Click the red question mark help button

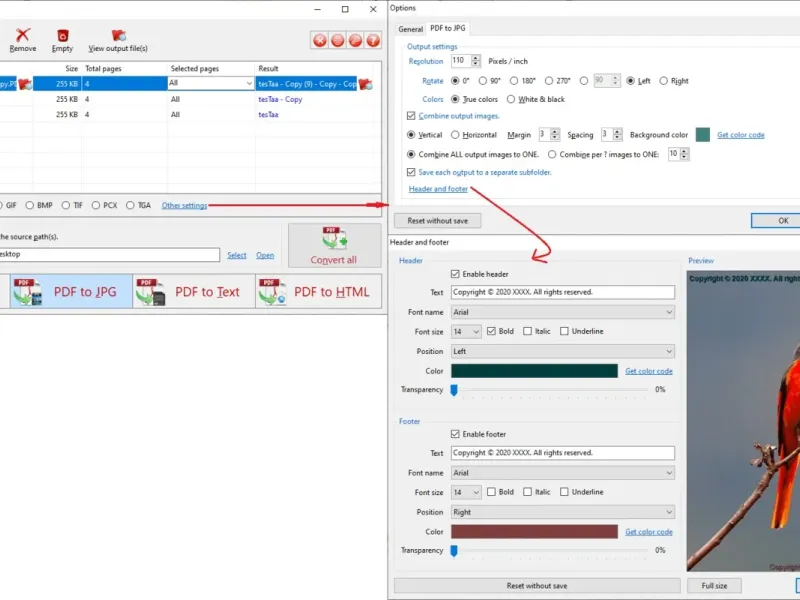[373, 40]
